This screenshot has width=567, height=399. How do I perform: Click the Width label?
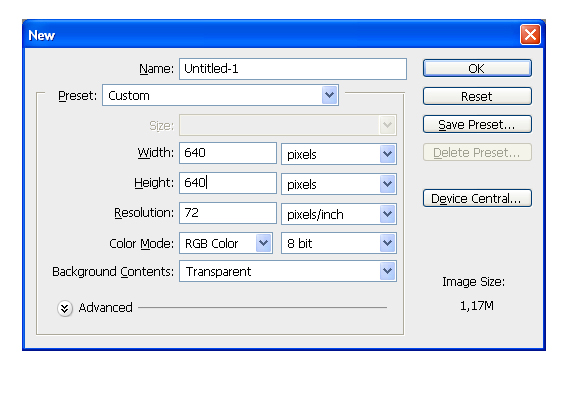pyautogui.click(x=155, y=153)
